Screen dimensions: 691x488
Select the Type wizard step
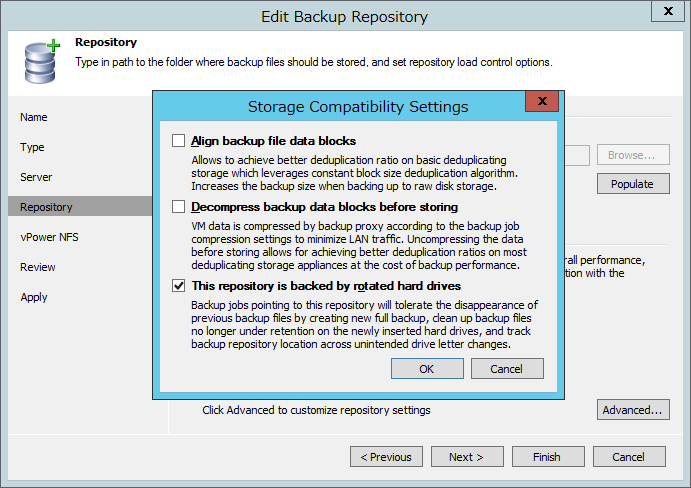coord(32,147)
